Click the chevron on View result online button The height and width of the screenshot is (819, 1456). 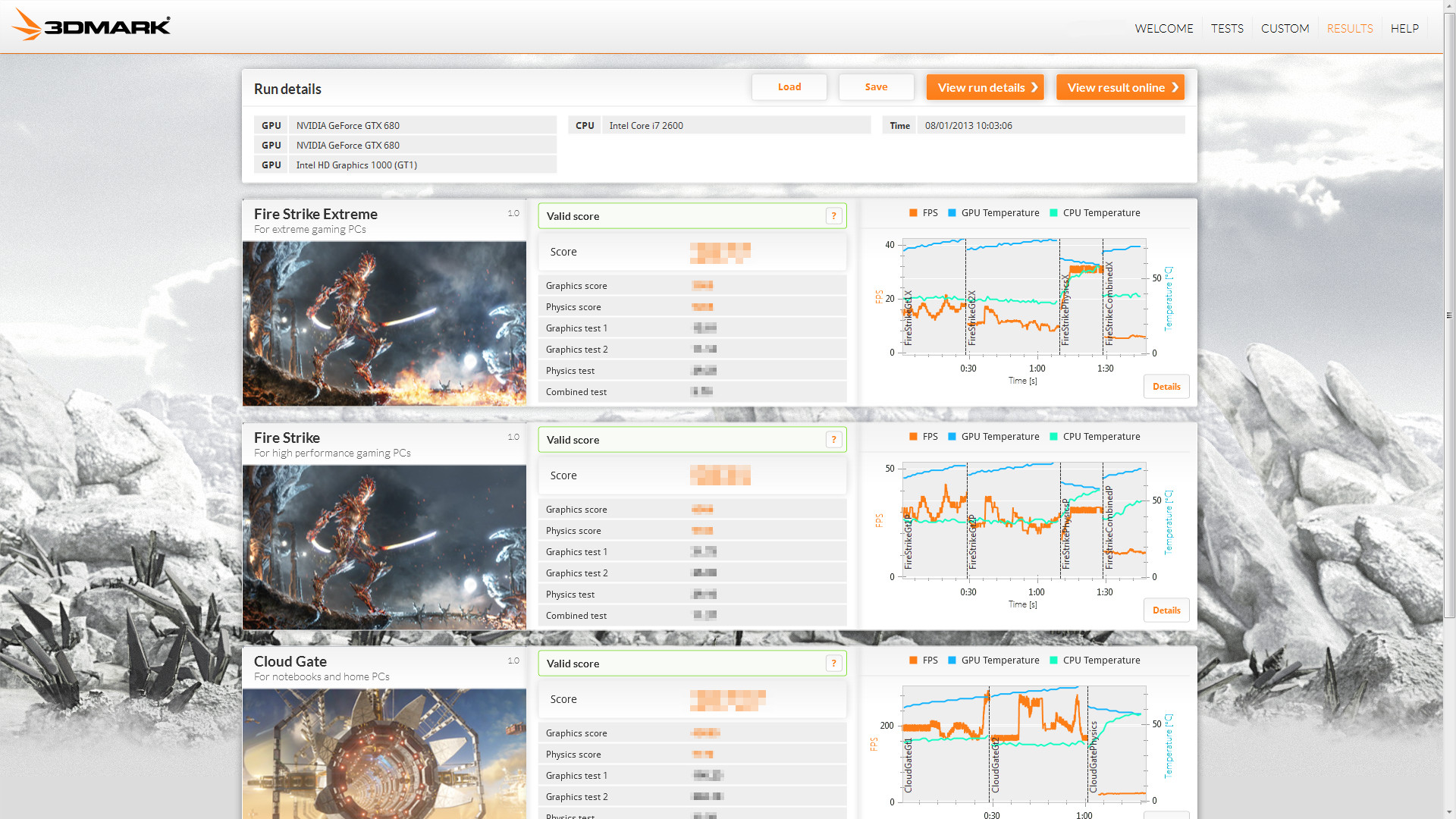1174,87
